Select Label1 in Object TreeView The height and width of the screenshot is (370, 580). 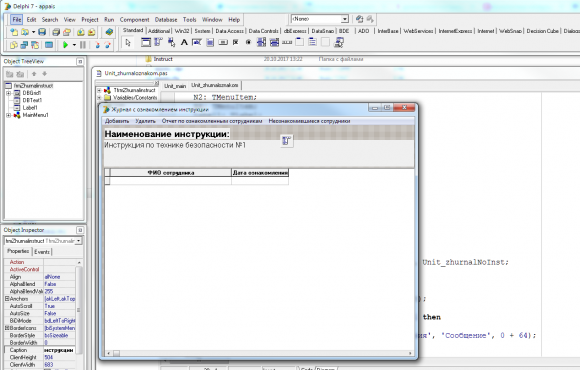pyautogui.click(x=30, y=108)
